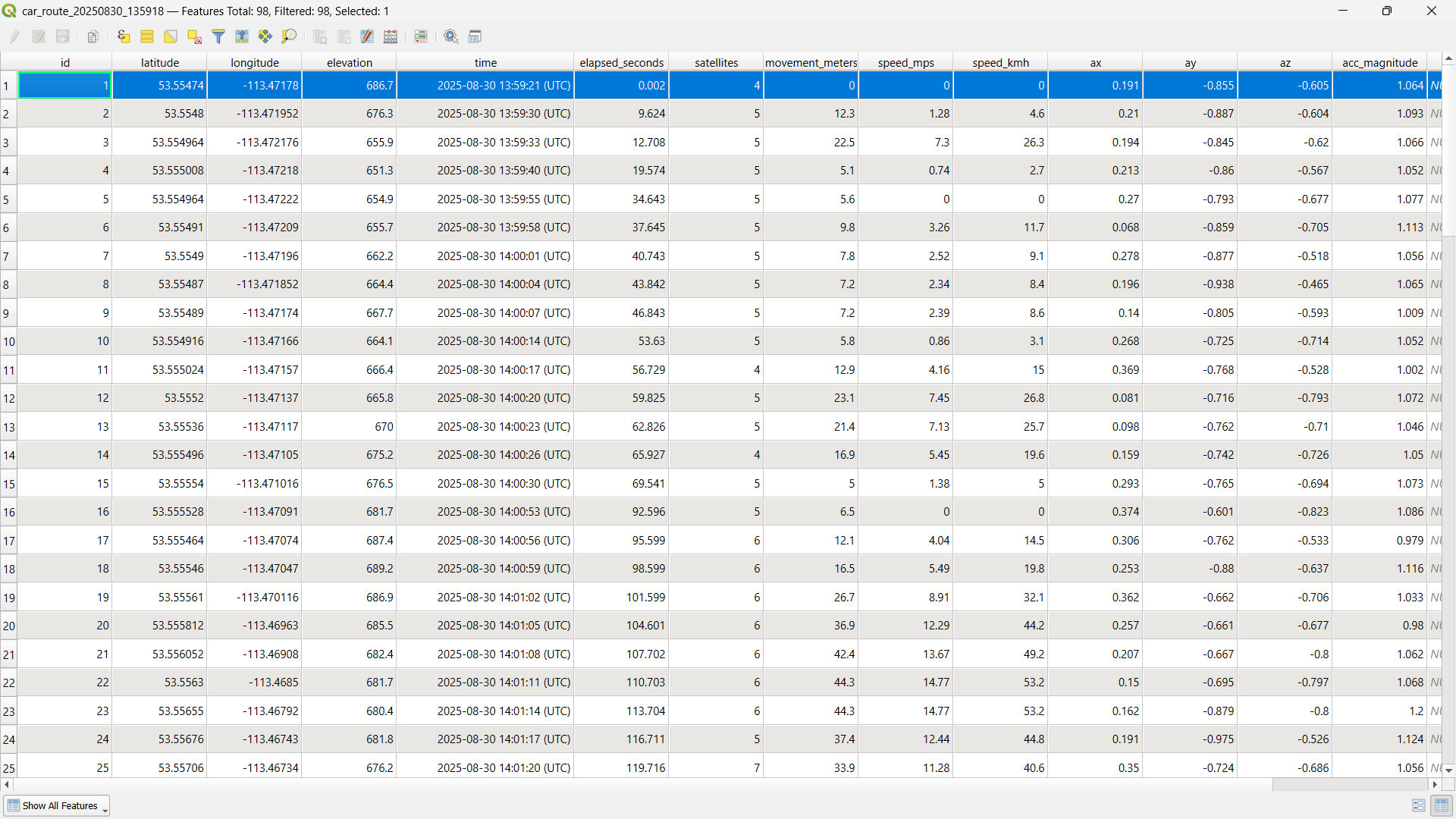
Task: Toggle editing mode with the pencil icon
Action: click(13, 36)
